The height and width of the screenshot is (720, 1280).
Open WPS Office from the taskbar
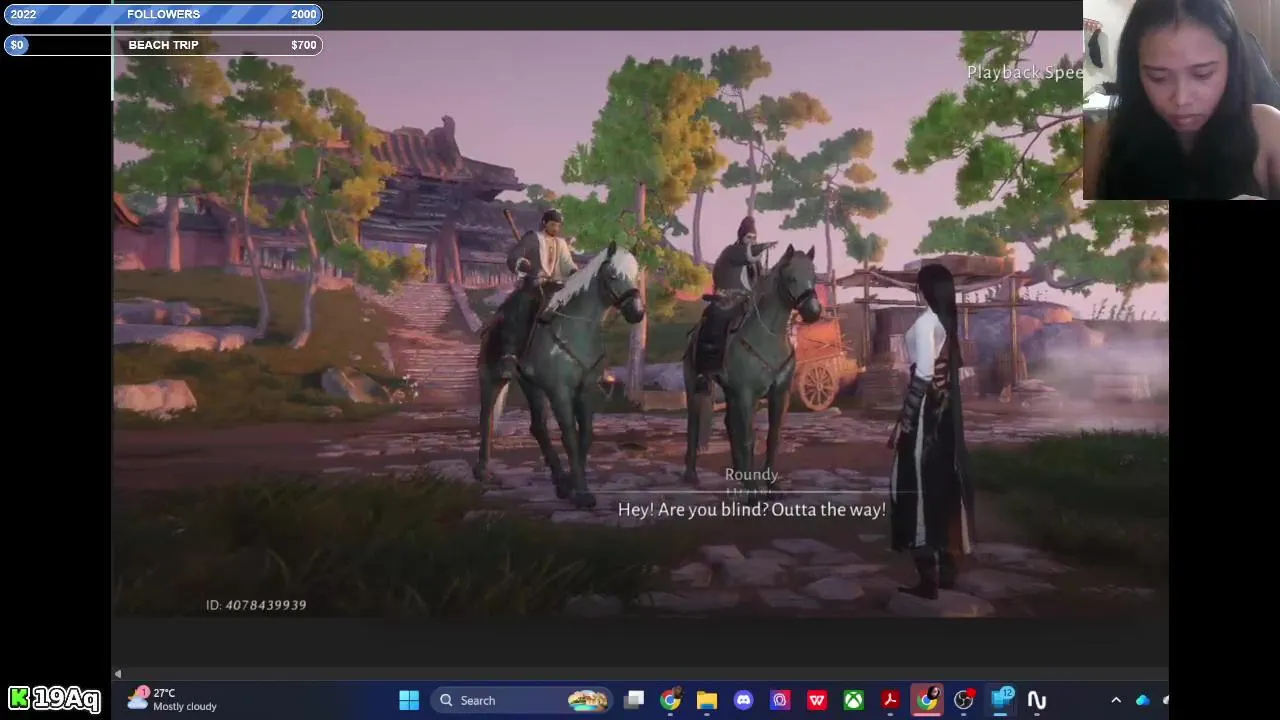pyautogui.click(x=817, y=700)
